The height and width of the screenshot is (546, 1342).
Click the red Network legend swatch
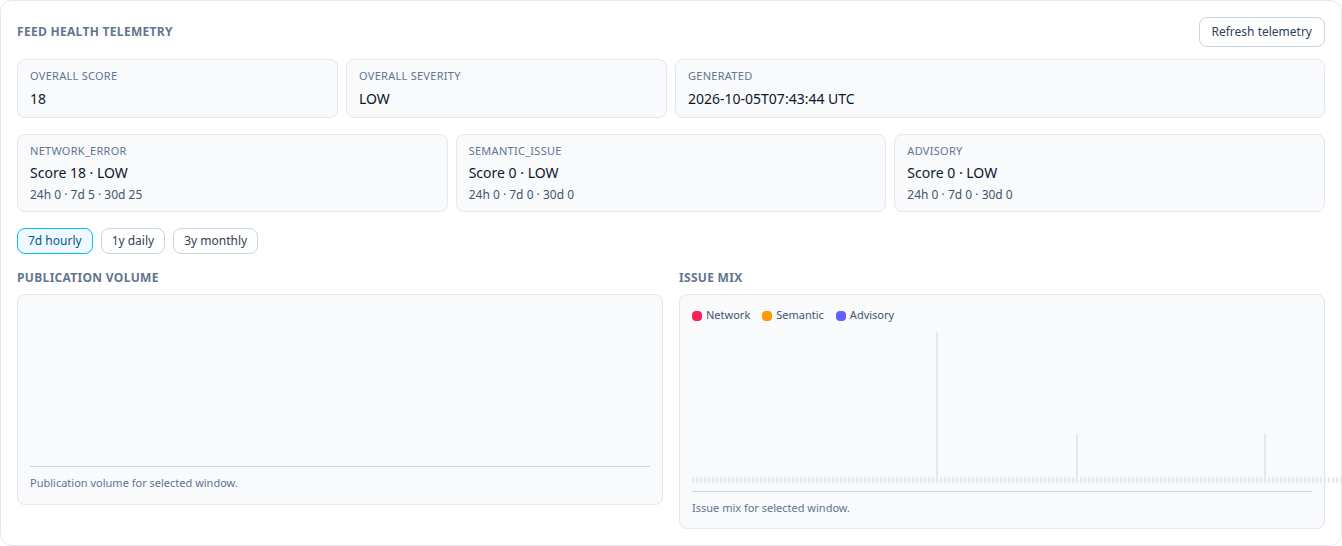click(697, 316)
